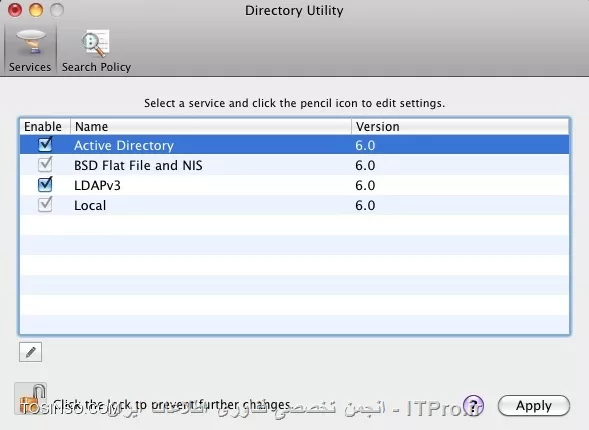The width and height of the screenshot is (589, 430).
Task: Click the padlock to prevent changes
Action: pyautogui.click(x=30, y=398)
